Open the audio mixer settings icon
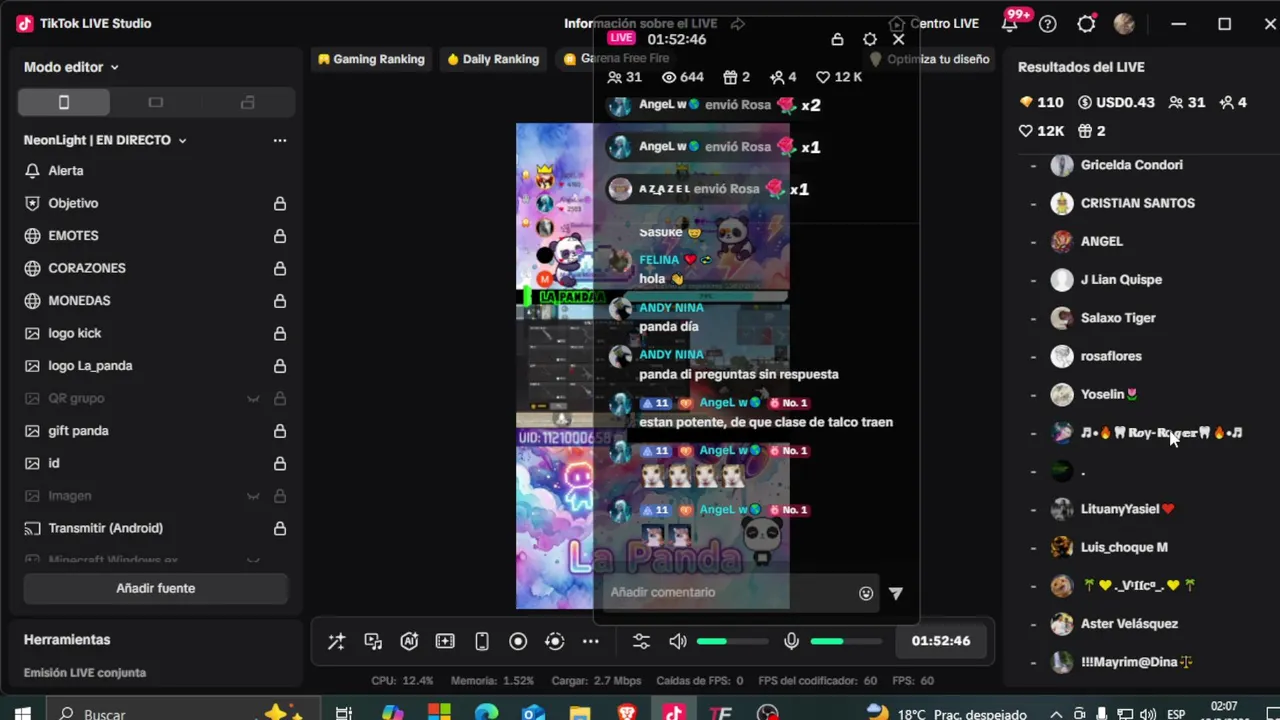This screenshot has width=1280, height=720. coord(641,642)
